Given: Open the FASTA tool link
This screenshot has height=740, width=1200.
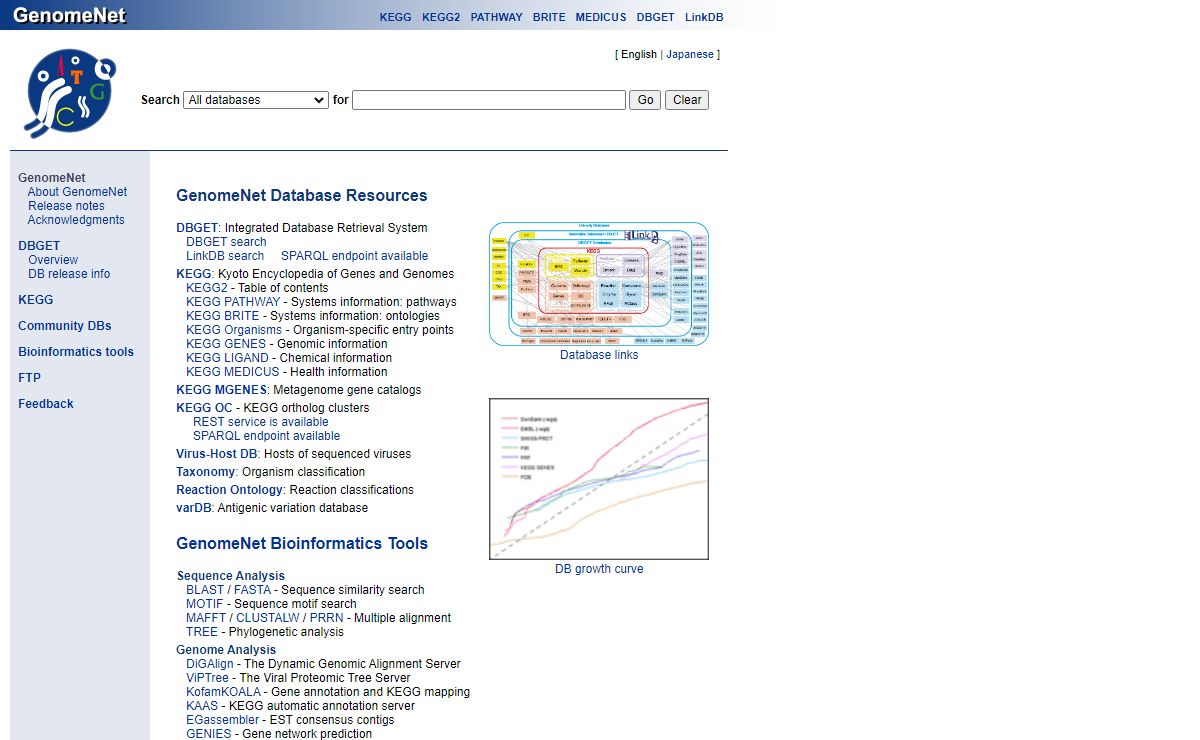Looking at the screenshot, I should (x=252, y=590).
